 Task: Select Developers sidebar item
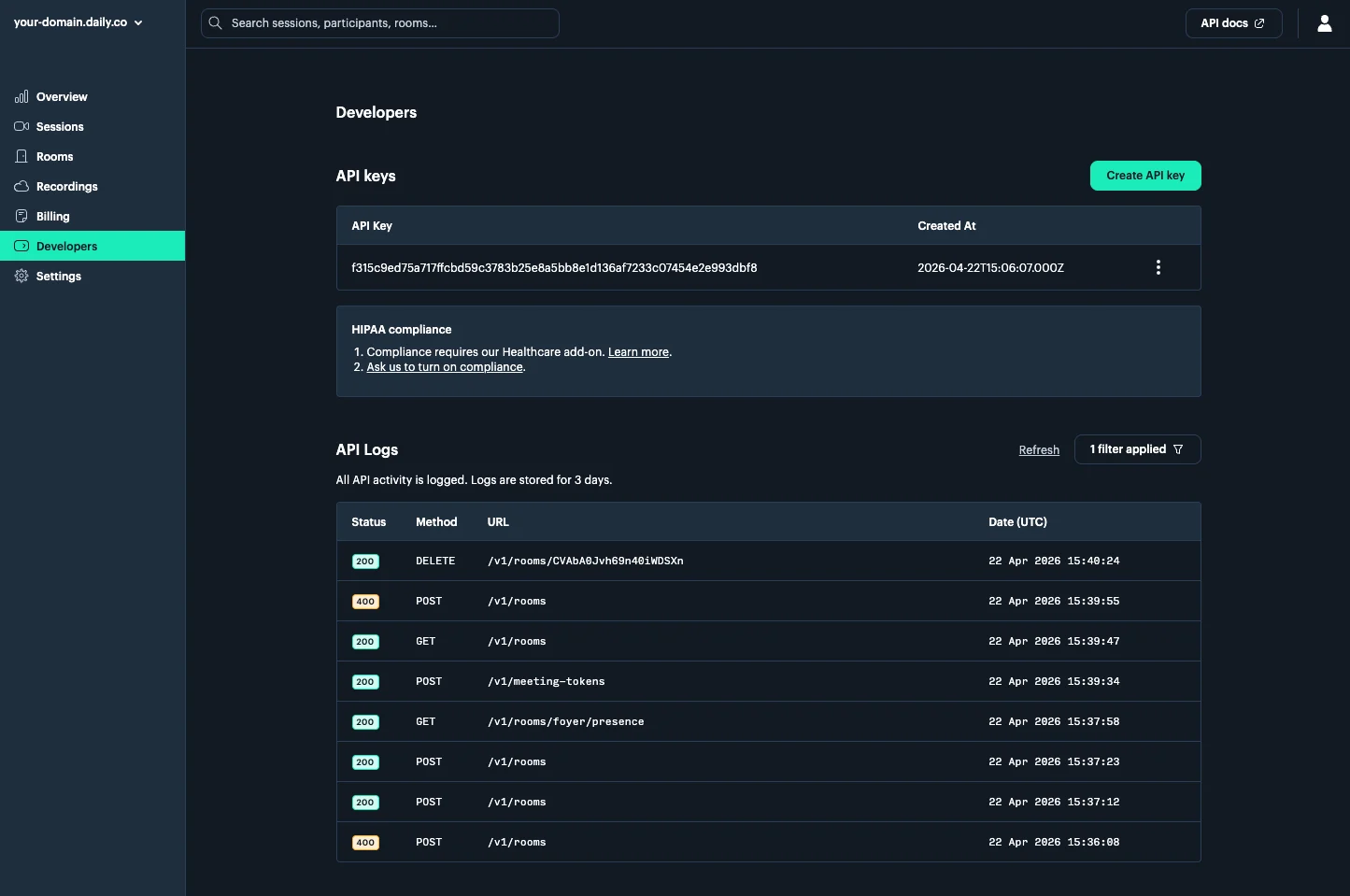(92, 246)
